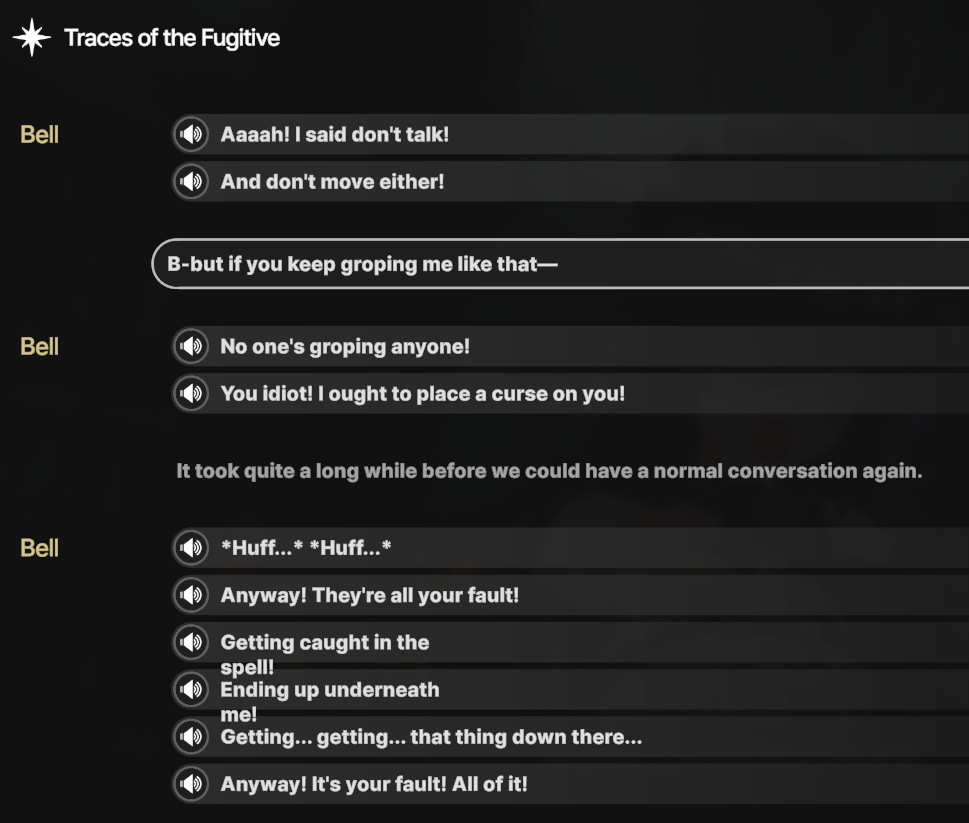Play the "*Huff...* *Huff...*" audio
This screenshot has height=823, width=969.
tap(190, 548)
